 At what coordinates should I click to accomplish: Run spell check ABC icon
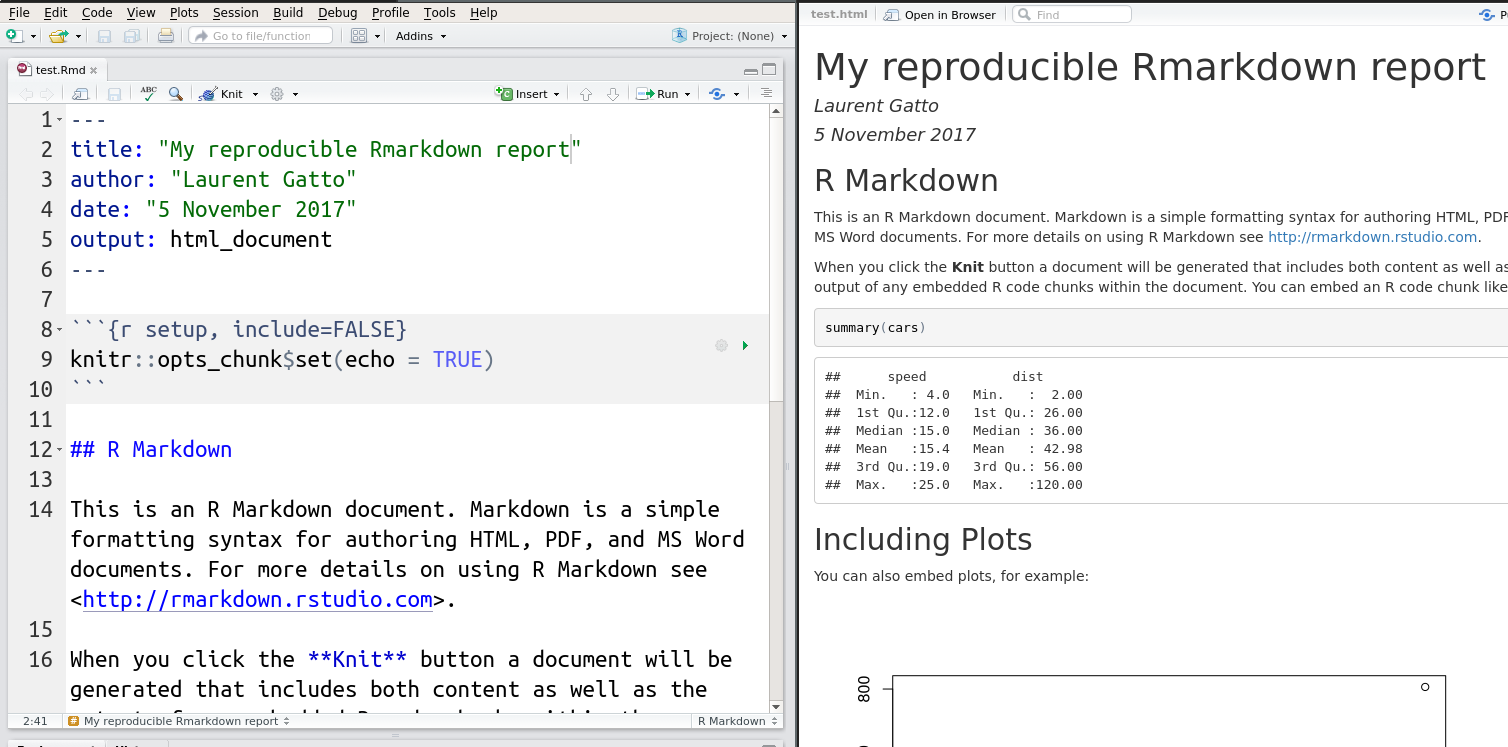click(148, 93)
